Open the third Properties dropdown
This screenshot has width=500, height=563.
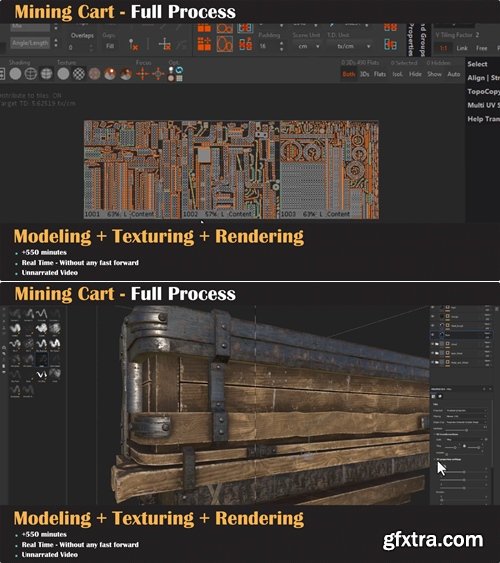tap(466, 422)
